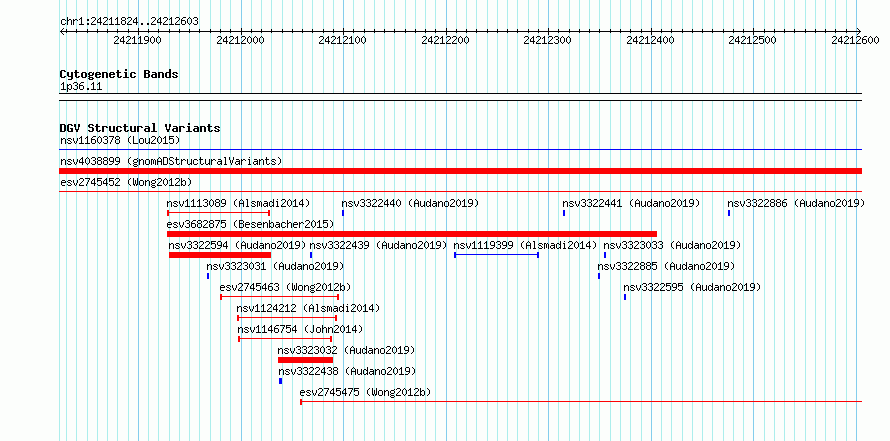The height and width of the screenshot is (441, 890).
Task: Click the red nsv1124212 interval glyph
Action: point(287,318)
